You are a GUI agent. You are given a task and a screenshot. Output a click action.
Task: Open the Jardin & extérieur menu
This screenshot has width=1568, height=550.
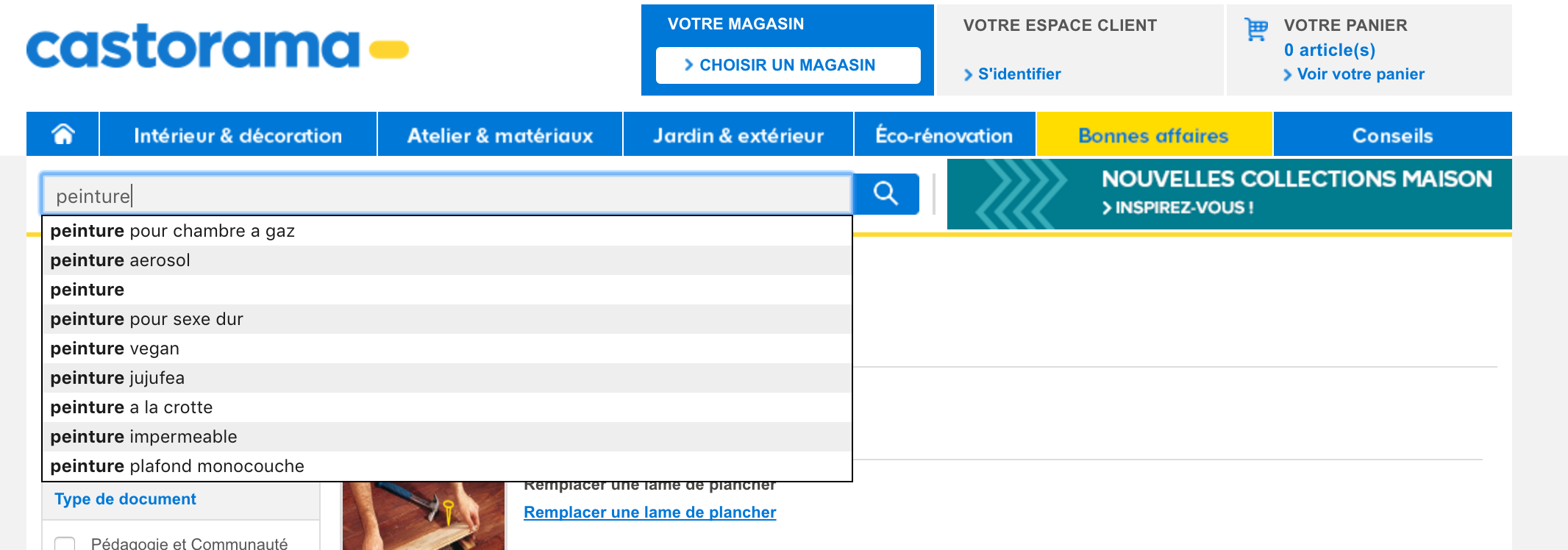(x=738, y=135)
